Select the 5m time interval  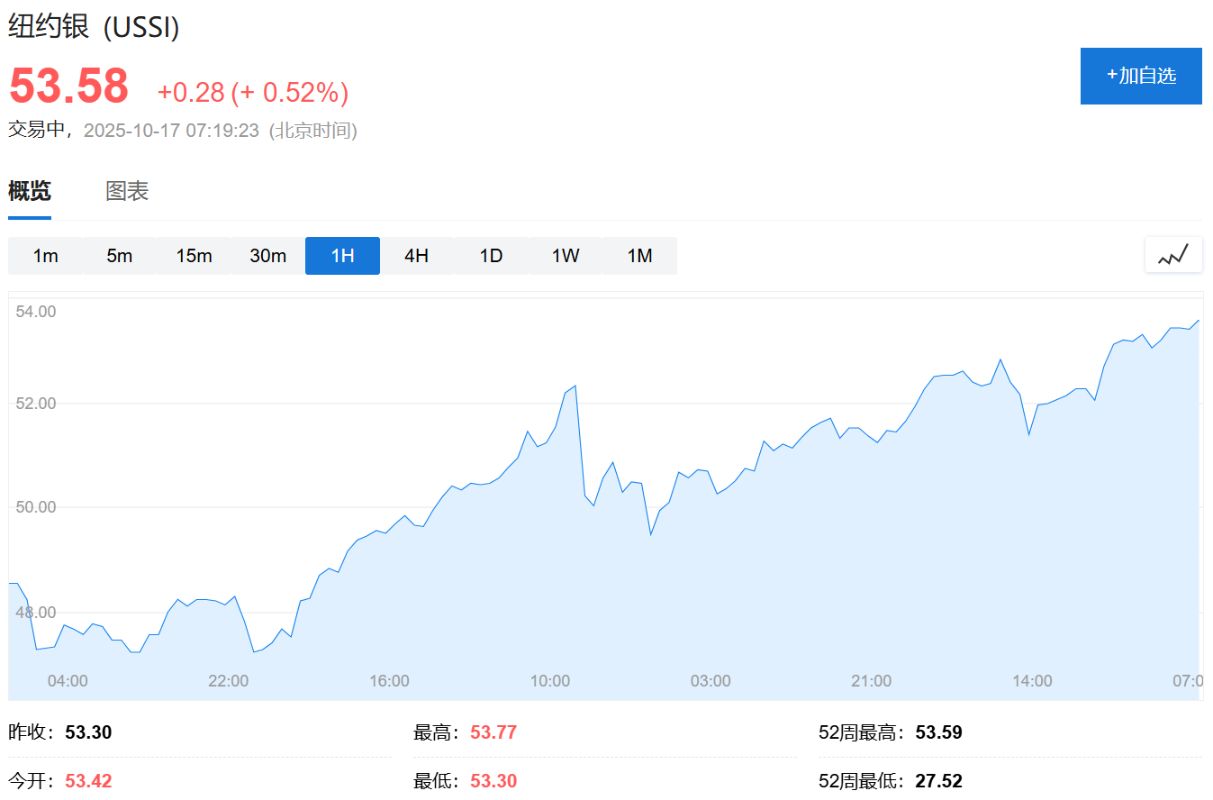(119, 256)
